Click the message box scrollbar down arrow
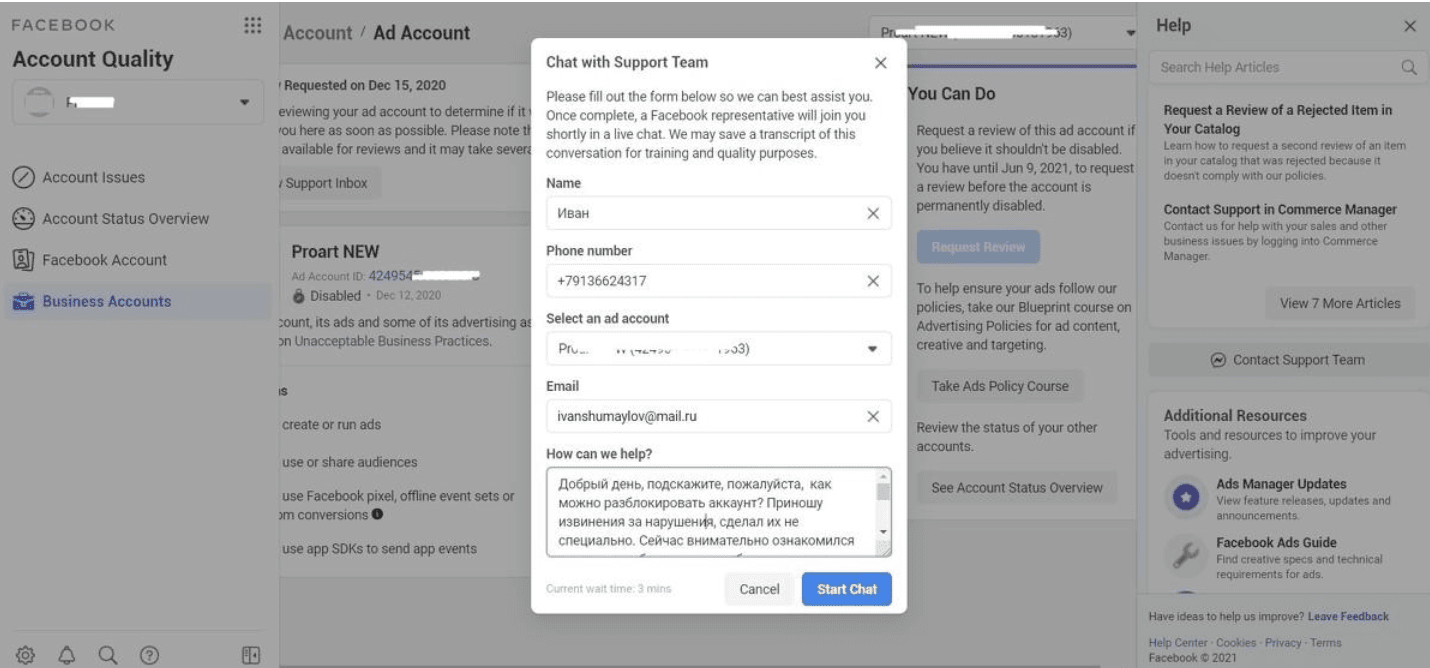The height and width of the screenshot is (668, 1430). [x=884, y=531]
